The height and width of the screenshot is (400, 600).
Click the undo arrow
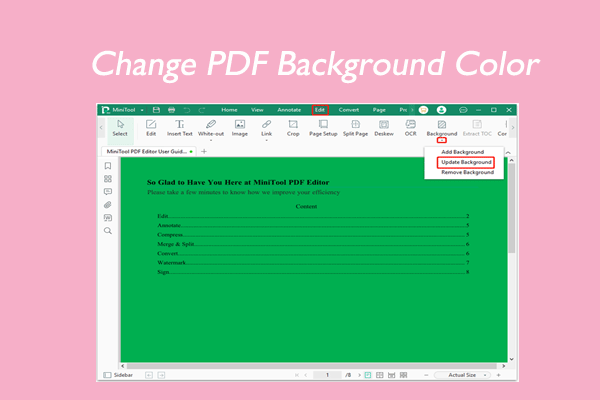pos(187,110)
